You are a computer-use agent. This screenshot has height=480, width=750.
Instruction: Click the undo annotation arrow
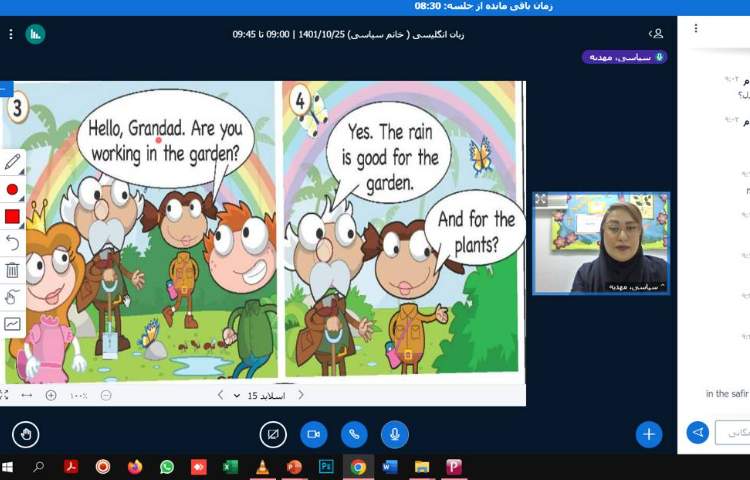click(x=12, y=243)
